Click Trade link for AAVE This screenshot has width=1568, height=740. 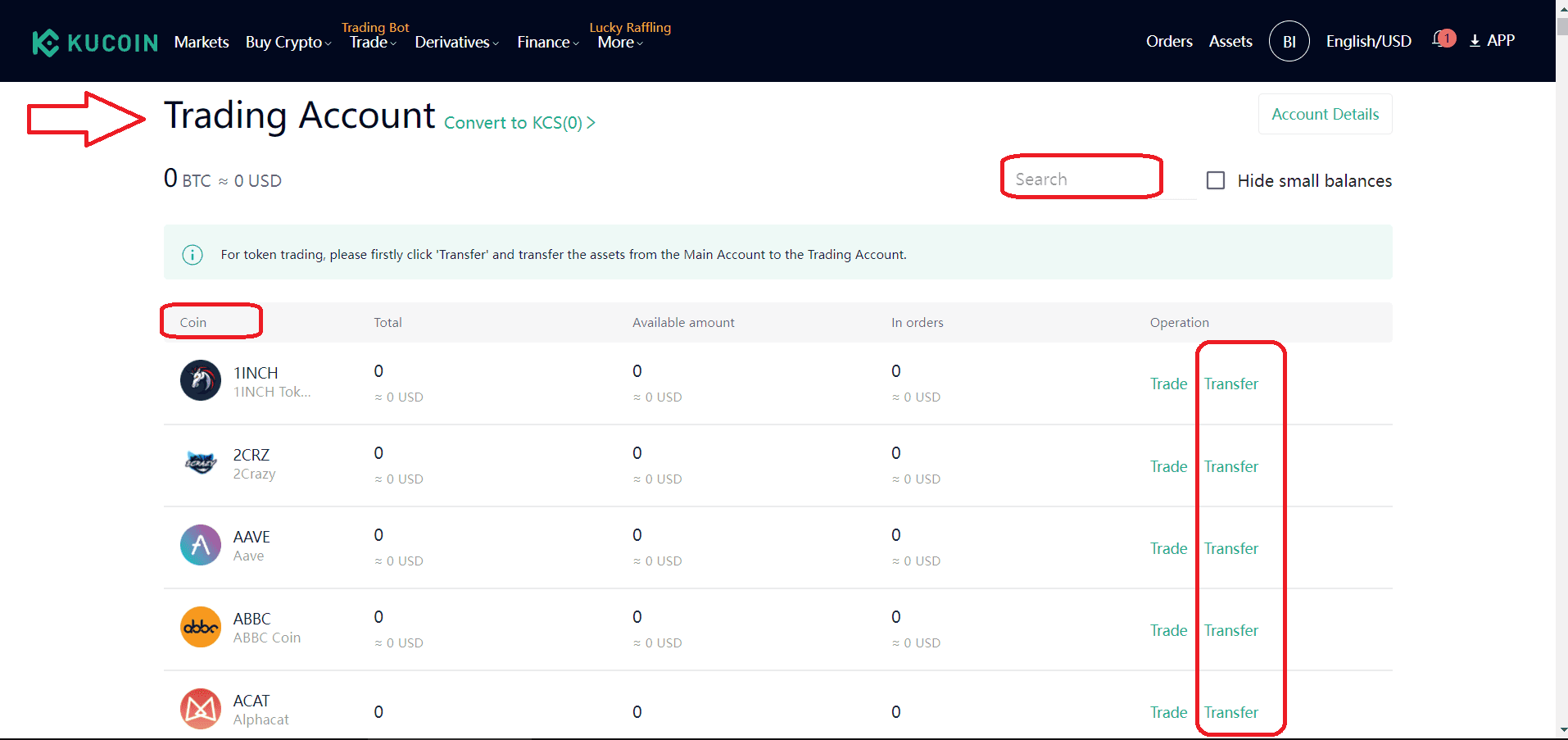tap(1168, 548)
